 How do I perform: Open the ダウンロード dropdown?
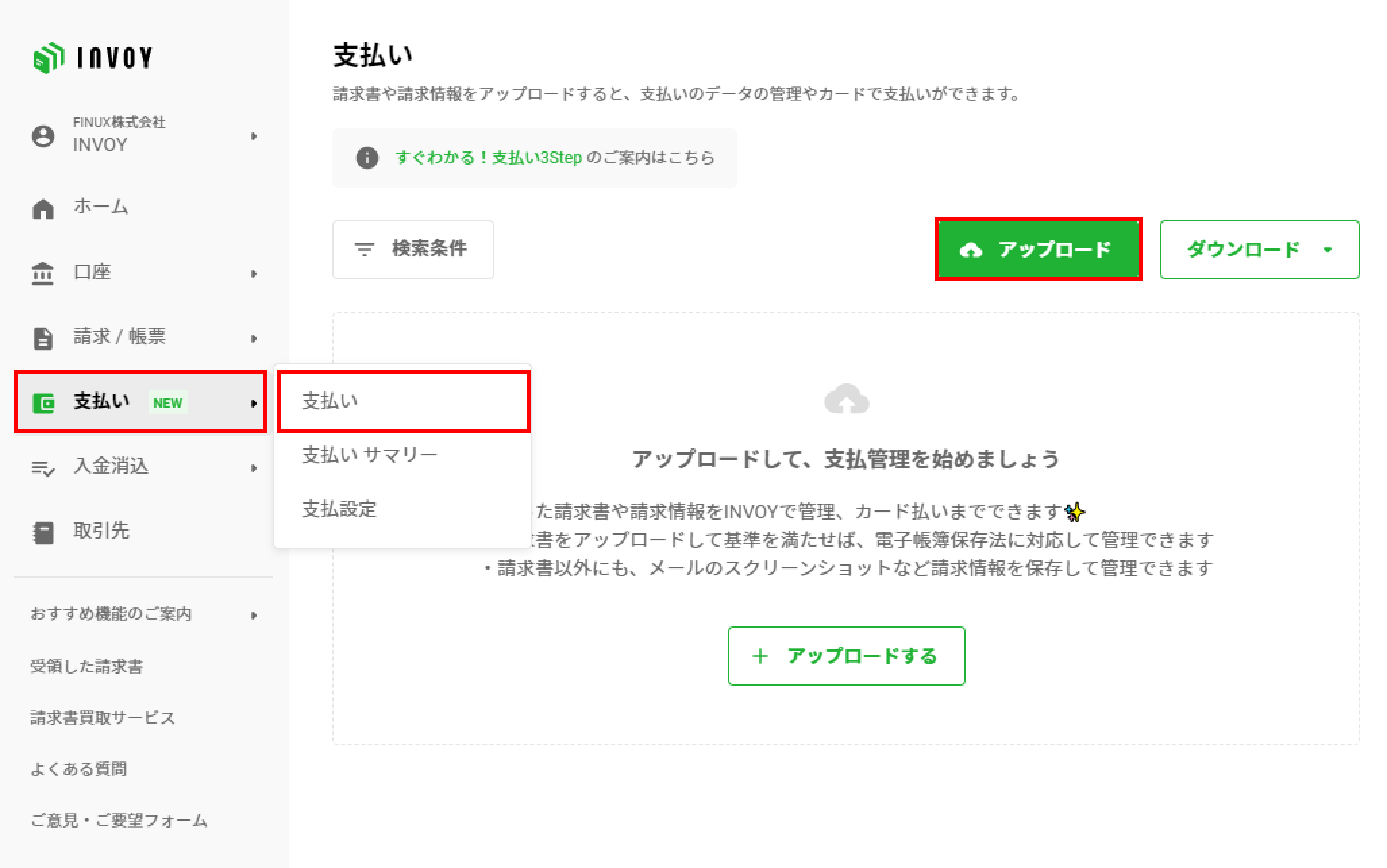click(1259, 250)
